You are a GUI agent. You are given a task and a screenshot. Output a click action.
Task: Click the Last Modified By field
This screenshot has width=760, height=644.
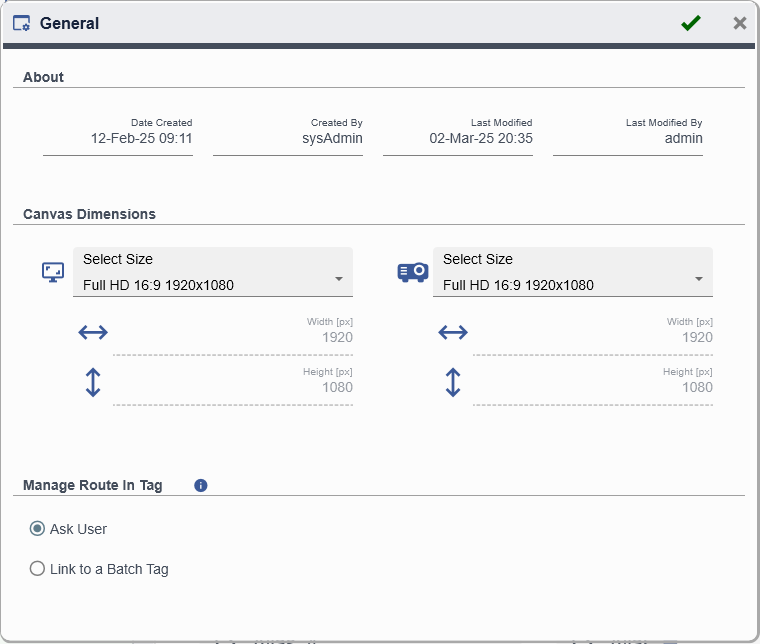tap(628, 138)
